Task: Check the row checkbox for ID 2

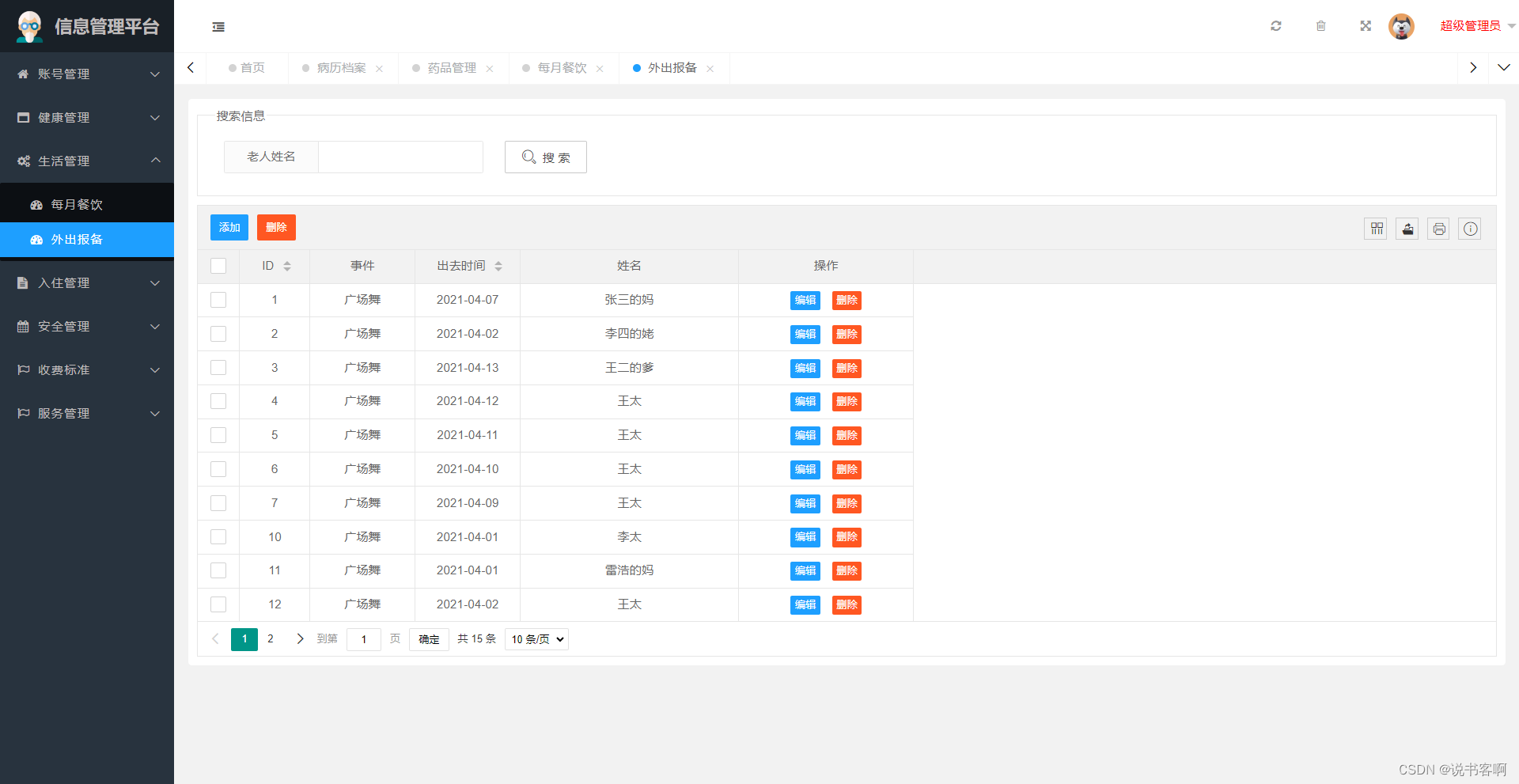Action: coord(218,334)
